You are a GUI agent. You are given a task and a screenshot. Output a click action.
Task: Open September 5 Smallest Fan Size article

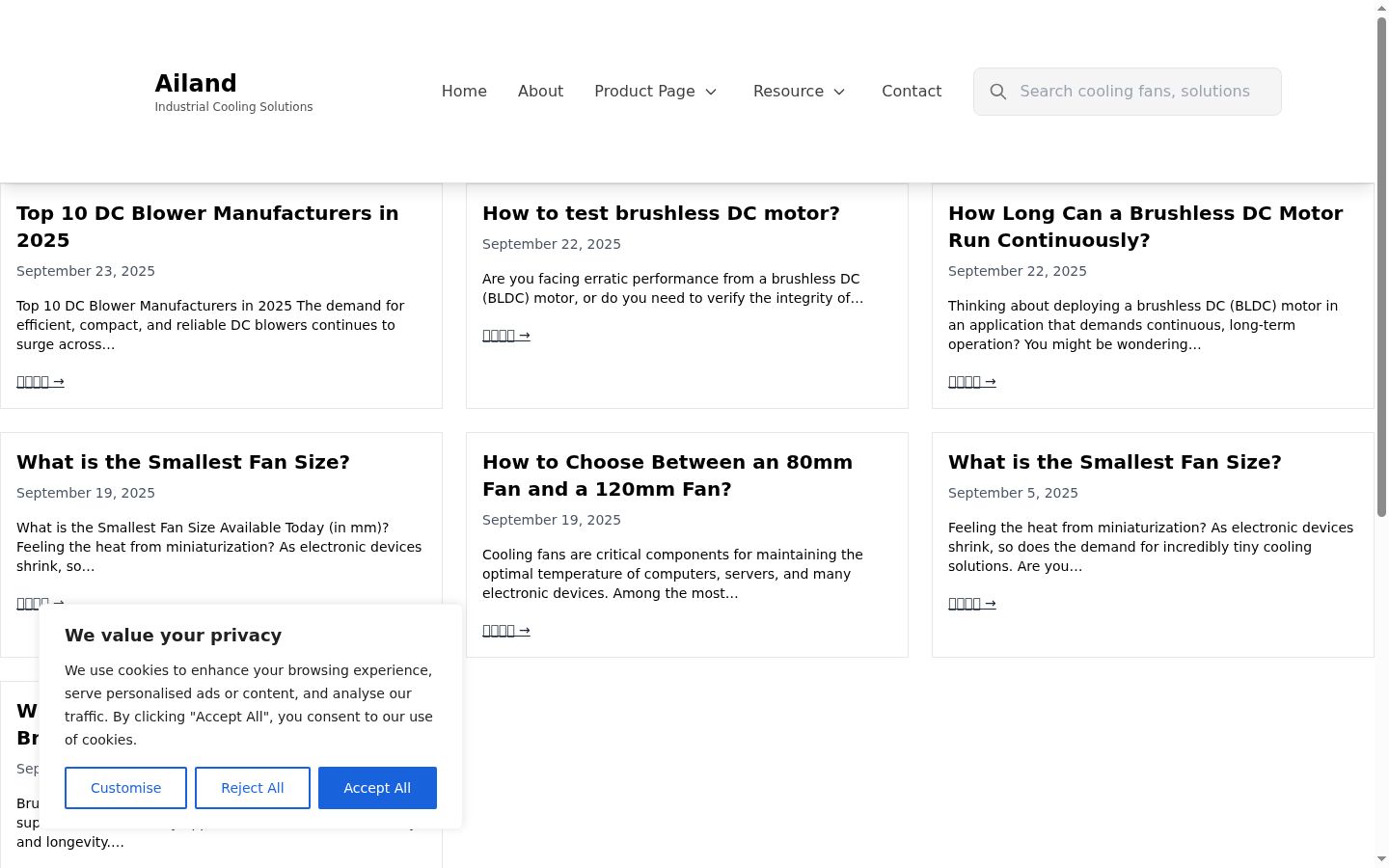tap(1114, 462)
